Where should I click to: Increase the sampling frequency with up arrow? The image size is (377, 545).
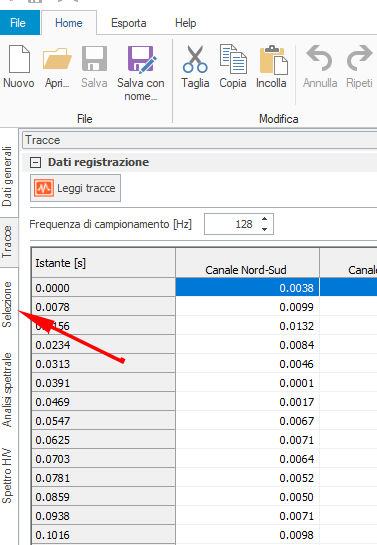pos(264,219)
